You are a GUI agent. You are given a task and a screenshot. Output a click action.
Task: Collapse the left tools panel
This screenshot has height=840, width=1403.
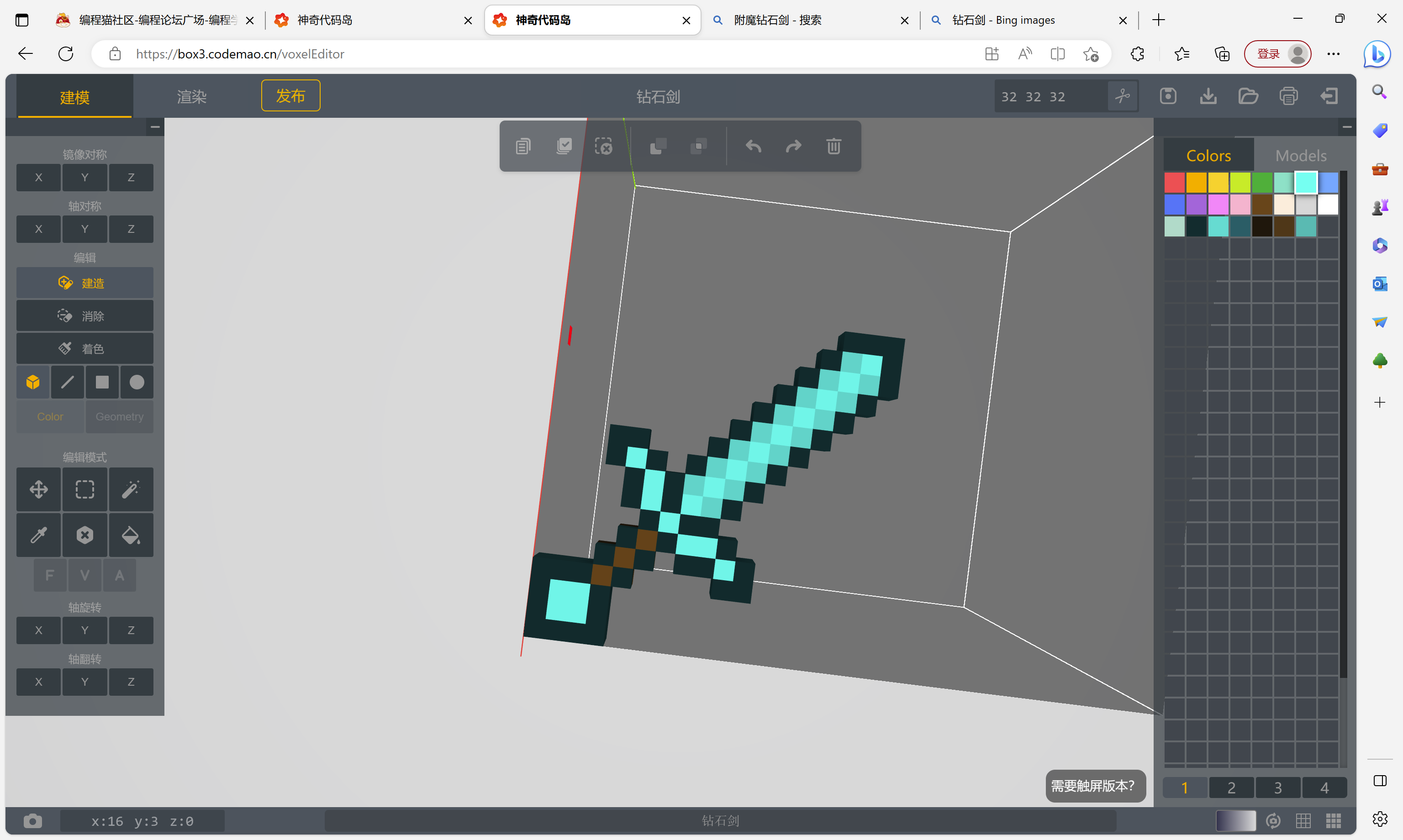point(154,127)
